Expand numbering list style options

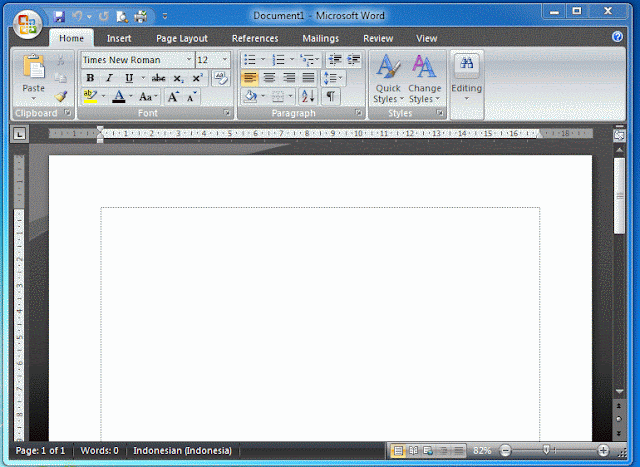[x=291, y=60]
